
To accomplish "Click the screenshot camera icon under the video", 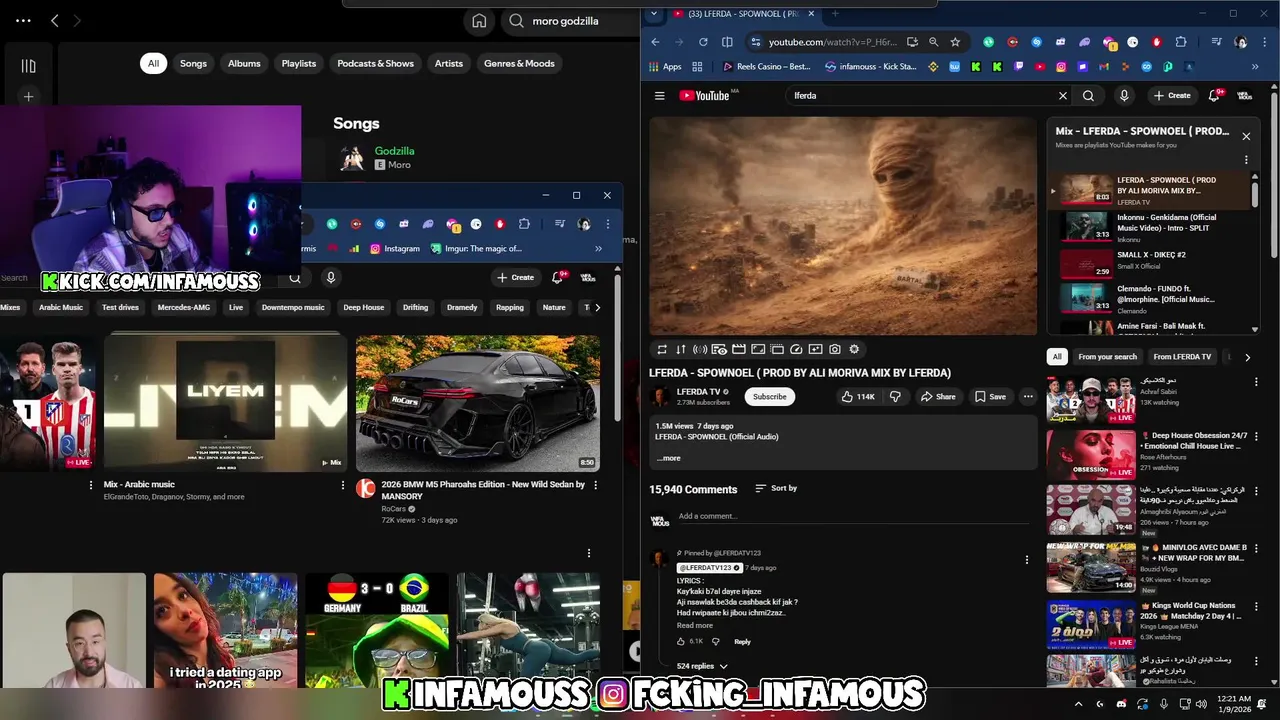I will pyautogui.click(x=835, y=349).
